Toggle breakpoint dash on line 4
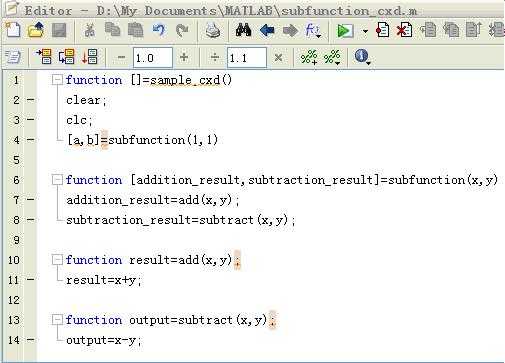This screenshot has height=363, width=505. [31, 139]
